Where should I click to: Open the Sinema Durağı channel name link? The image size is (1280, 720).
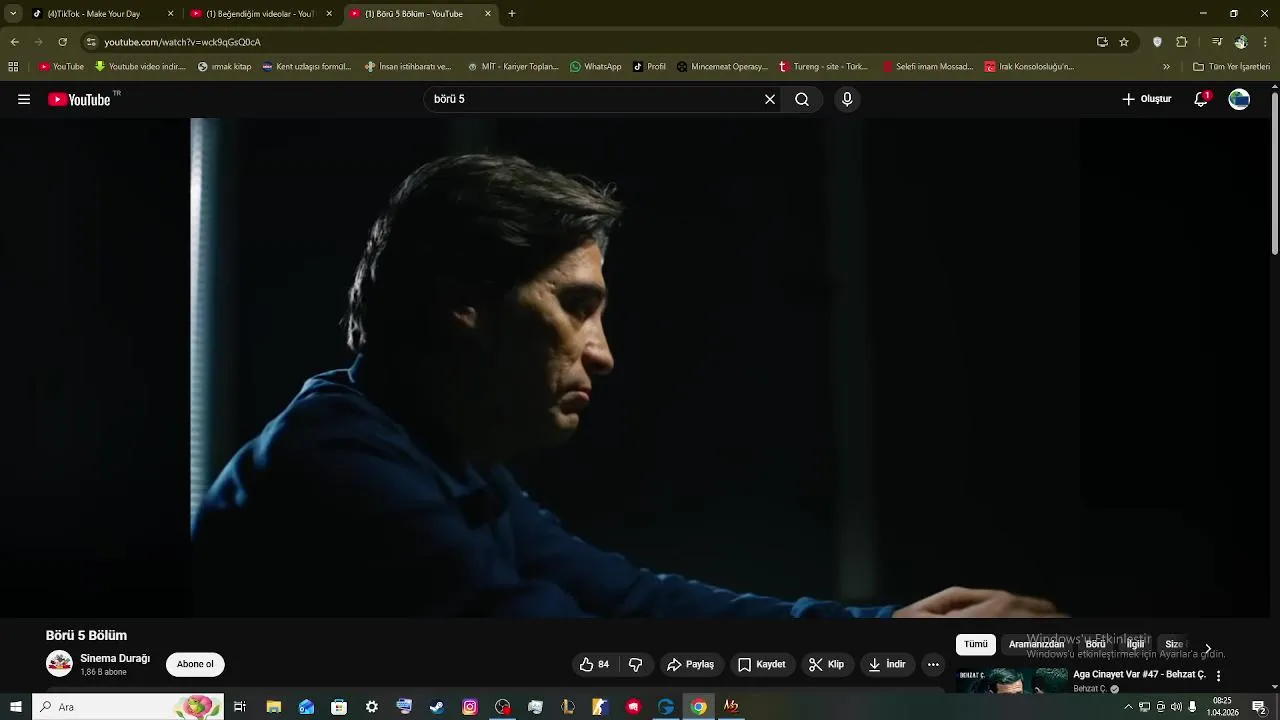pos(115,658)
